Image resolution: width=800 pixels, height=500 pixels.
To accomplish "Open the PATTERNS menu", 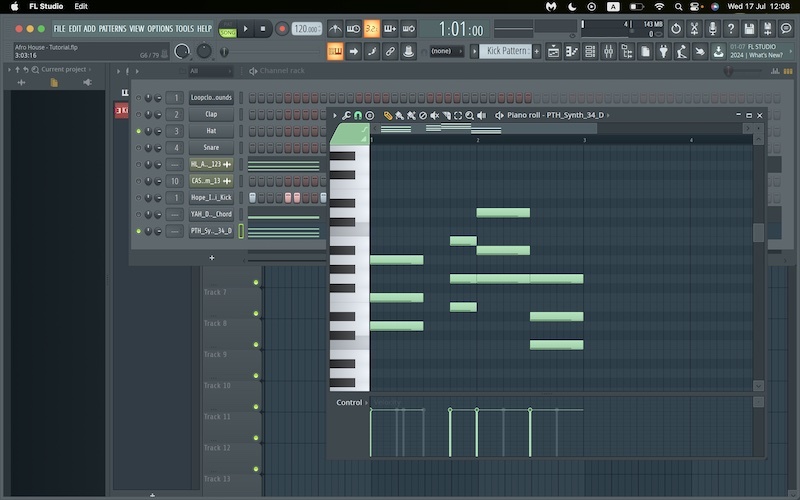I will coord(112,29).
